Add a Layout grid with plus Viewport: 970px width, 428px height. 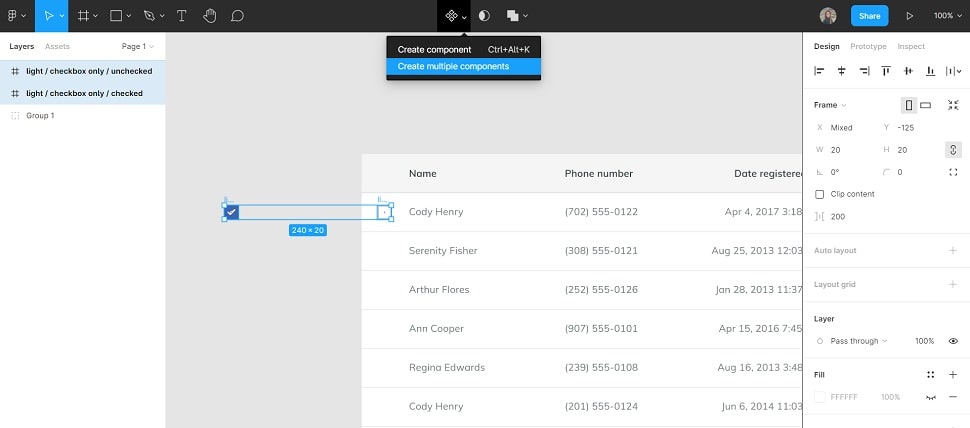point(953,285)
